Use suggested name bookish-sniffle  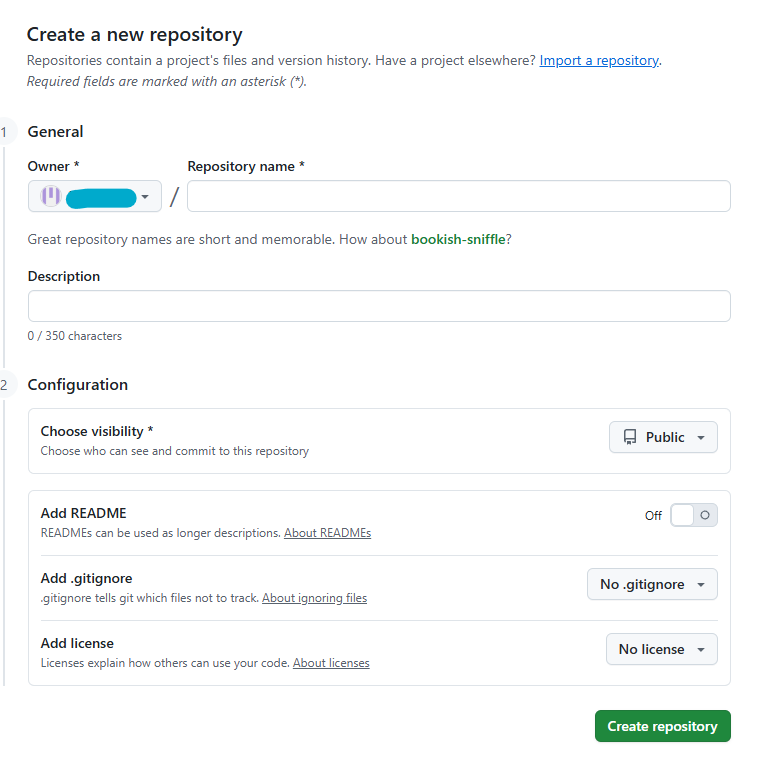click(458, 240)
